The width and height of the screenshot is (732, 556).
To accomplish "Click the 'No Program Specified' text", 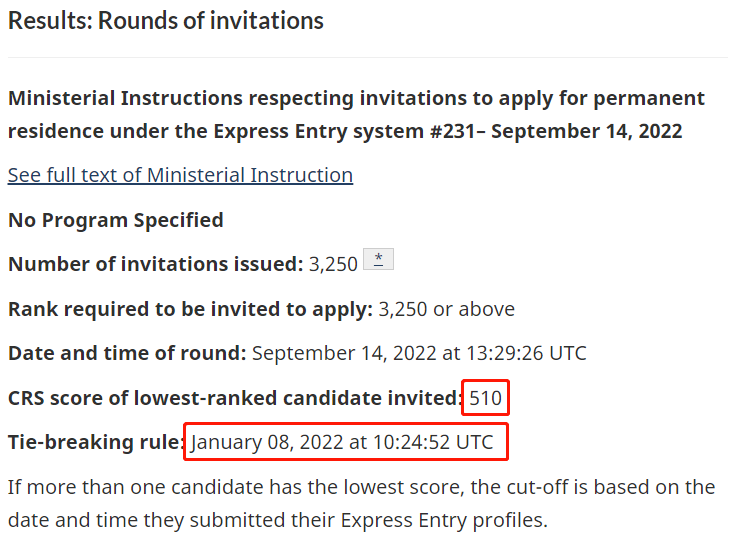I will coord(116,220).
